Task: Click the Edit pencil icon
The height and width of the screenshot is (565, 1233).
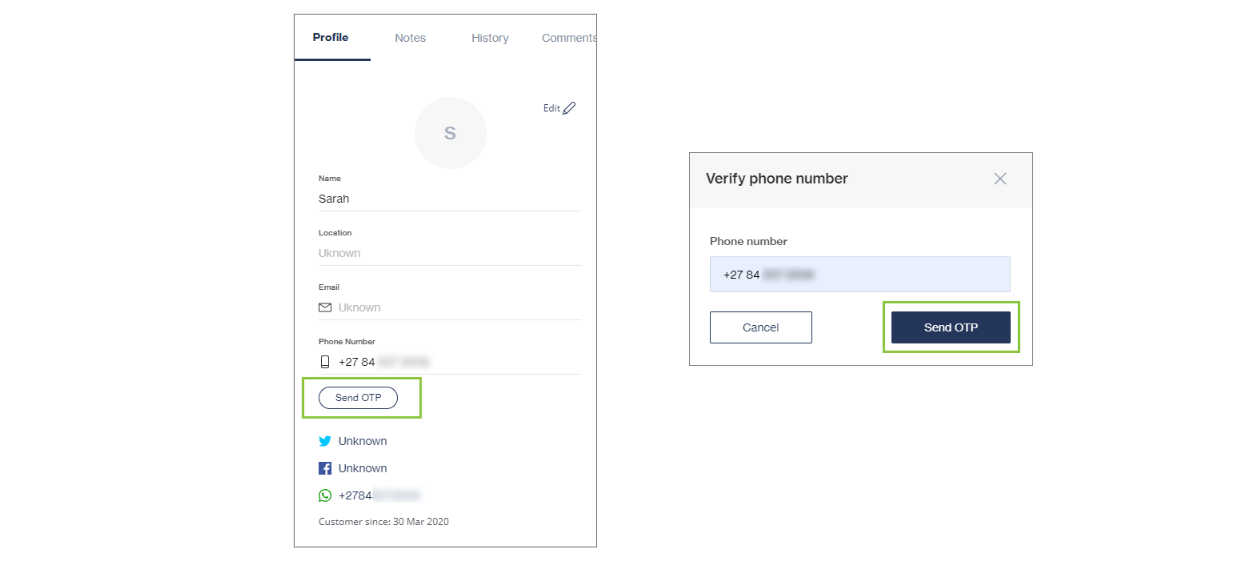Action: [569, 109]
